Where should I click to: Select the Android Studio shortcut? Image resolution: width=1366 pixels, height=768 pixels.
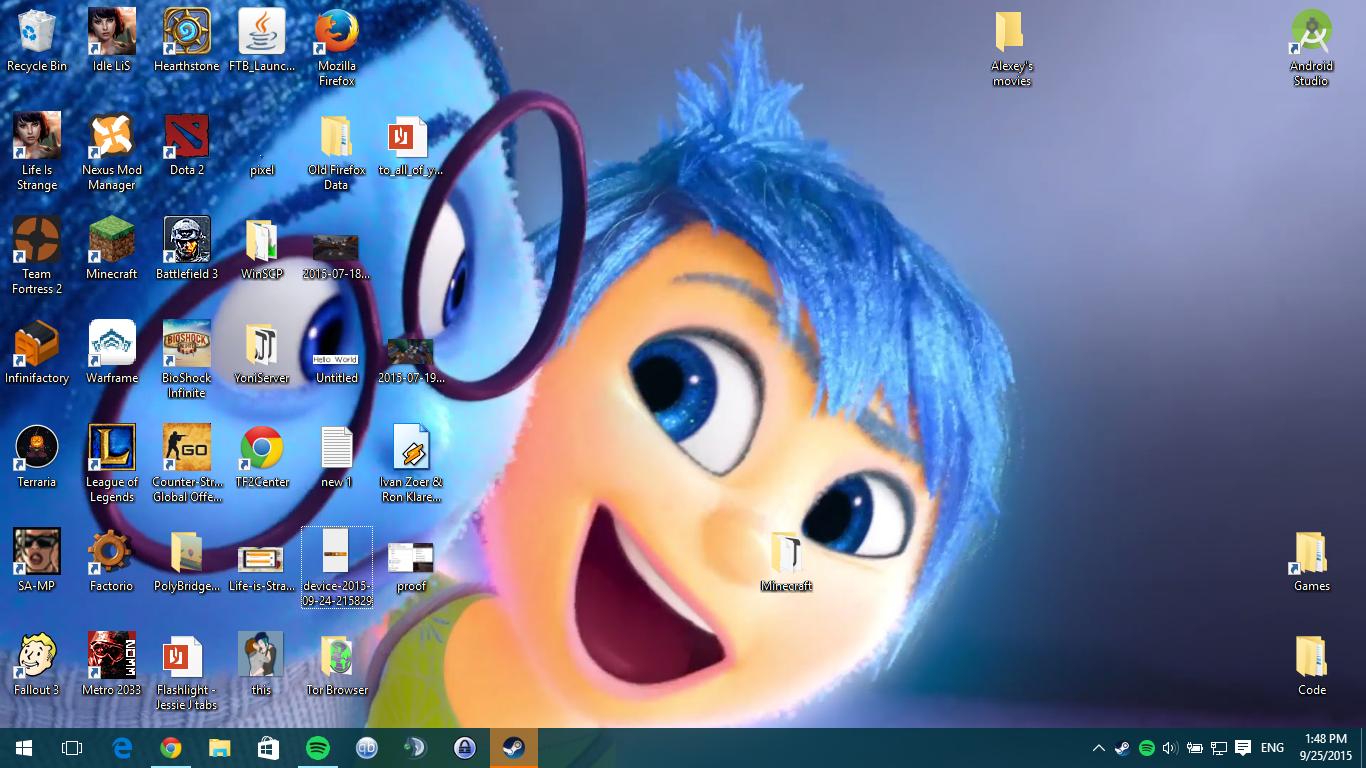[1311, 47]
